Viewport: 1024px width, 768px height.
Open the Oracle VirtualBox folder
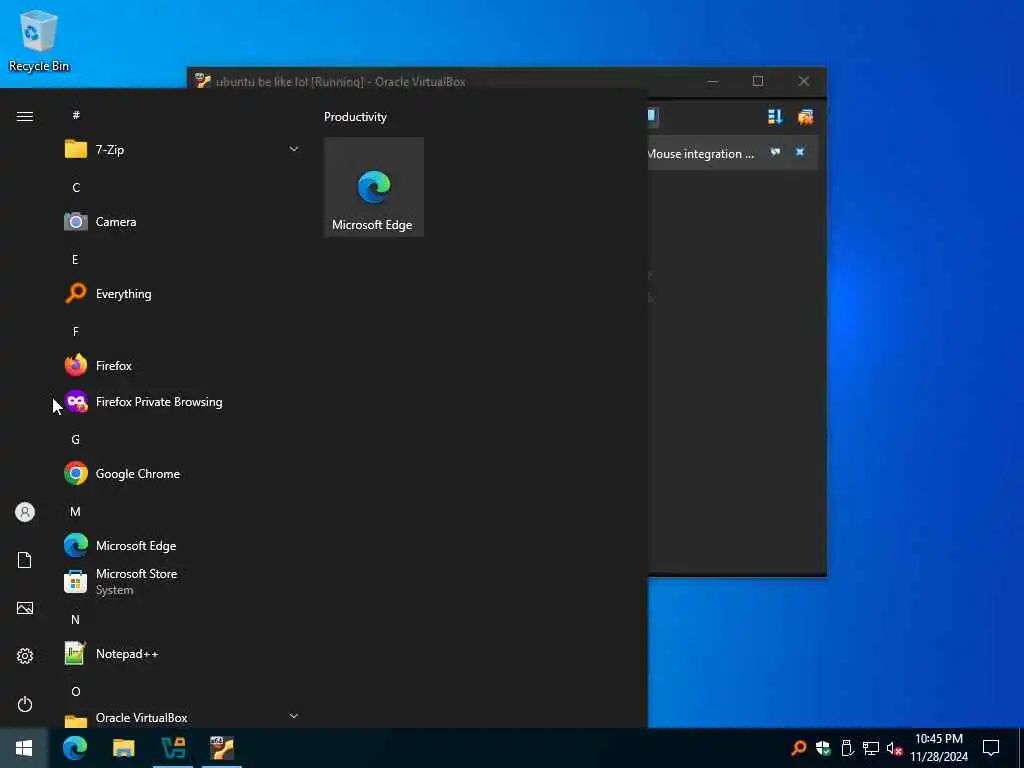point(182,718)
